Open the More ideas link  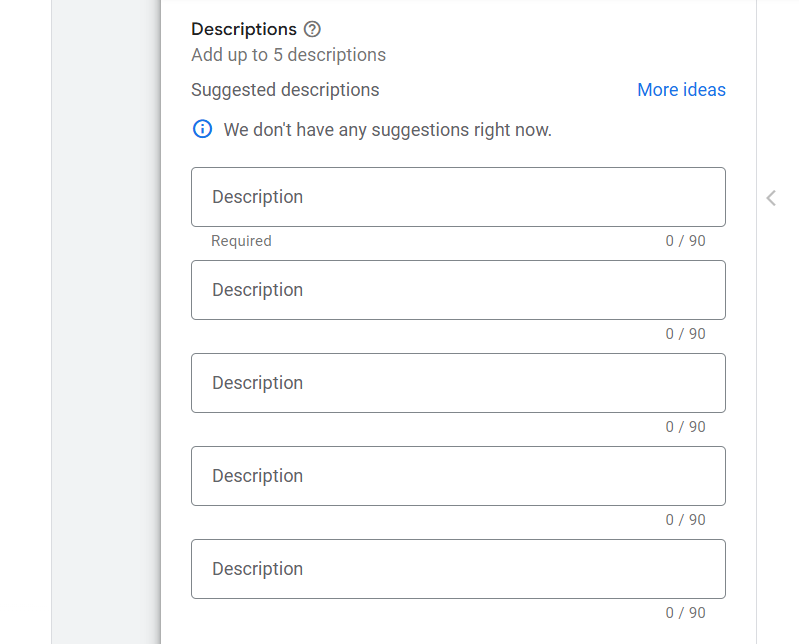(x=681, y=90)
